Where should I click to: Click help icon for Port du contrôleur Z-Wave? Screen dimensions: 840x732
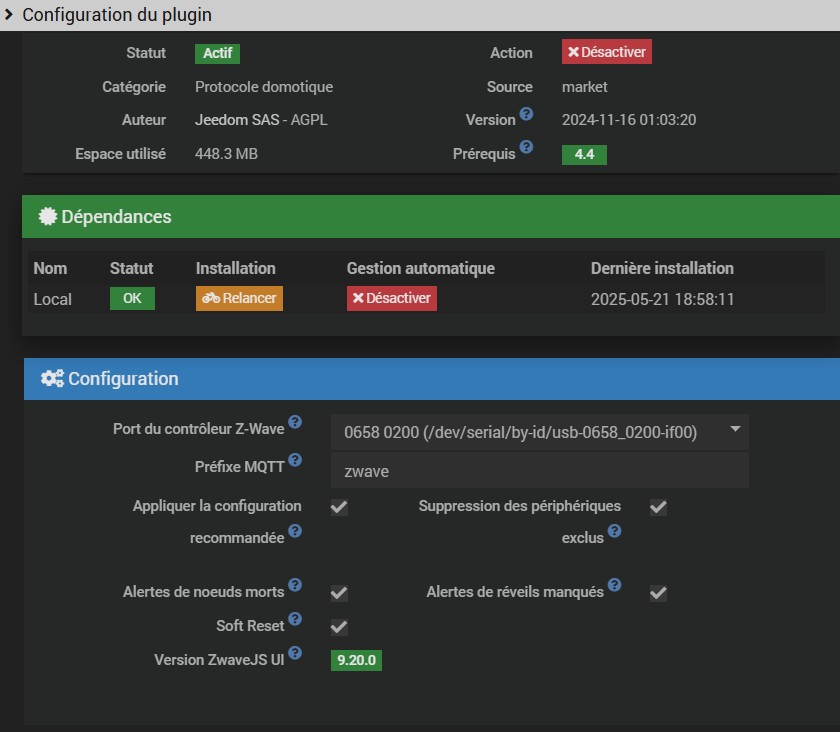[x=294, y=423]
